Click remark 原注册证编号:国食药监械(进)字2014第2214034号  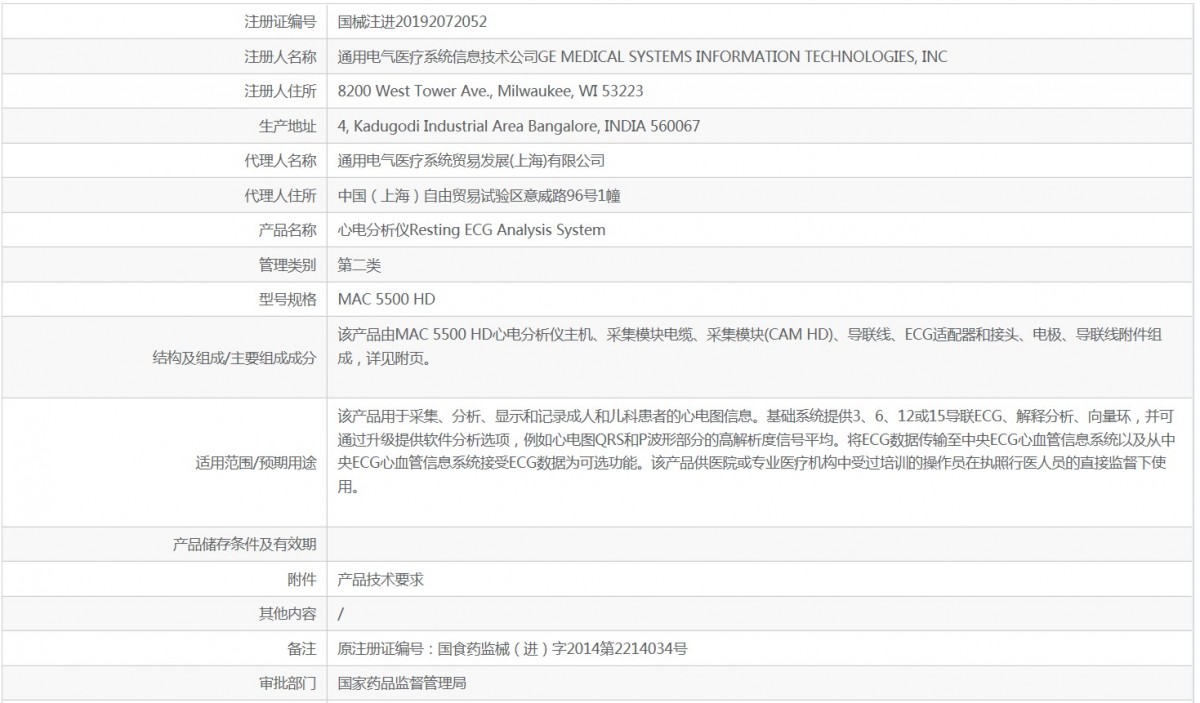513,649
